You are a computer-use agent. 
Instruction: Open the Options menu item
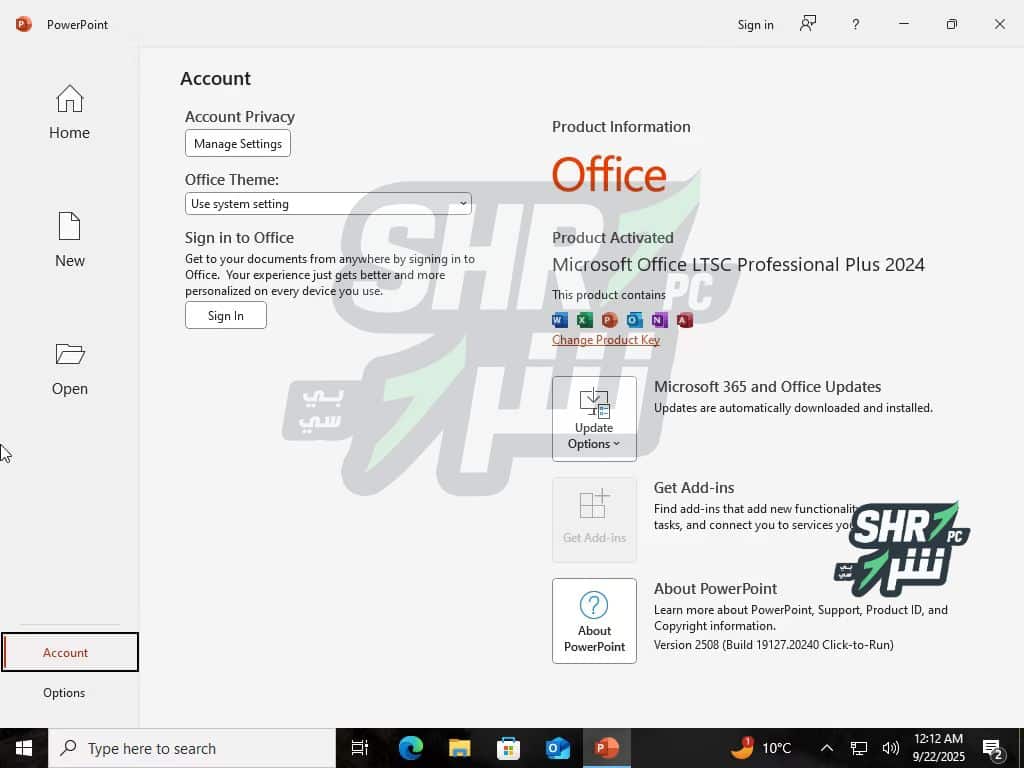(x=64, y=692)
